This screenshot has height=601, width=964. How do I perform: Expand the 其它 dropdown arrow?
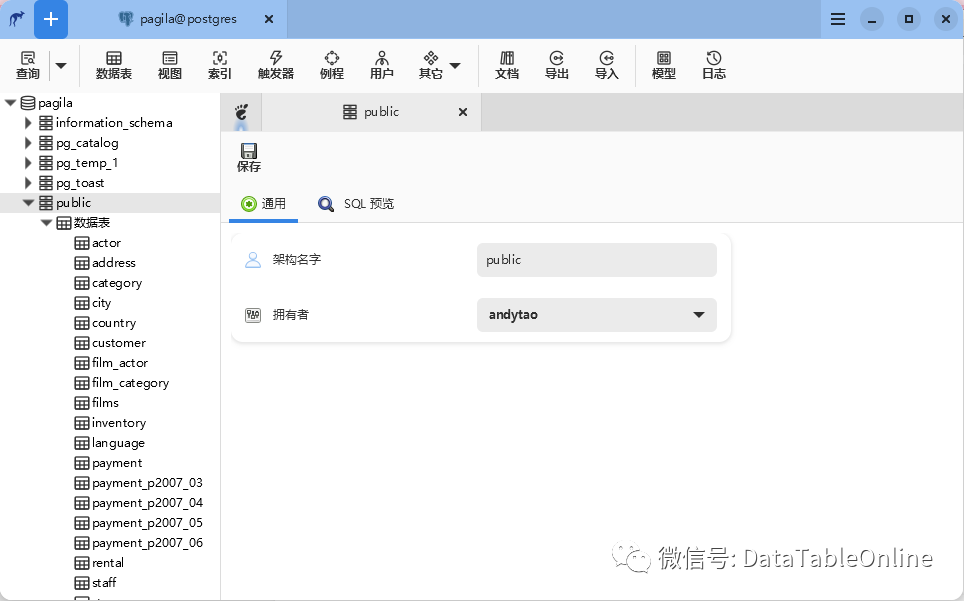point(455,65)
